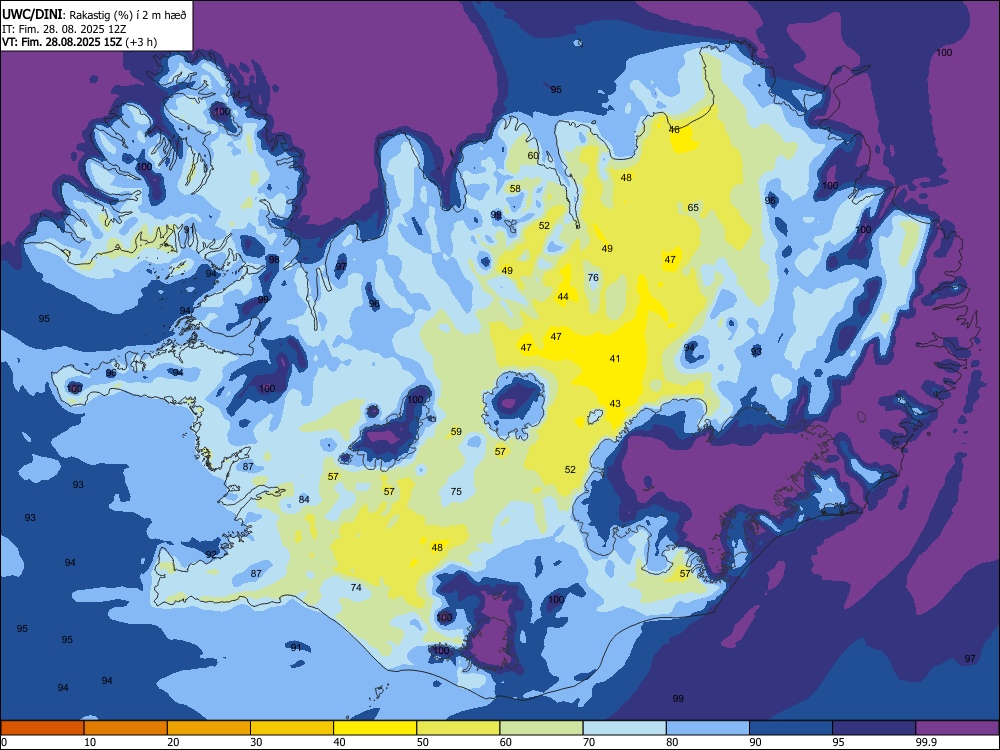Click the 'Rakastig (%) í 2 m hæð' label
The image size is (1000, 750).
(128, 15)
